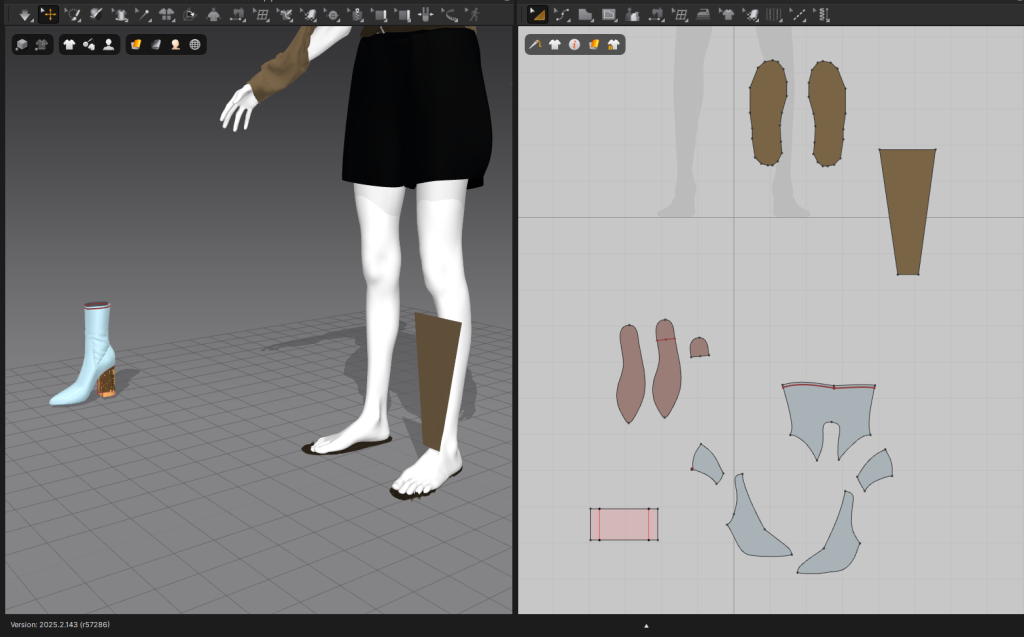Select the walking avatar animation icon
Image resolution: width=1024 pixels, height=637 pixels.
[474, 15]
